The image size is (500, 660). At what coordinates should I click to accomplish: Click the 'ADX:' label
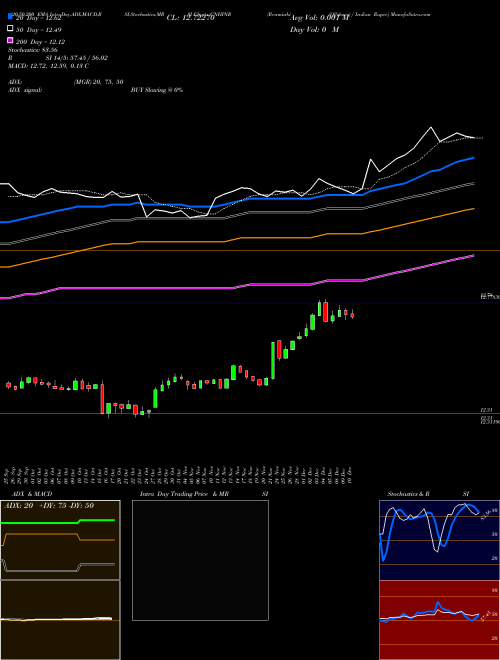point(15,82)
